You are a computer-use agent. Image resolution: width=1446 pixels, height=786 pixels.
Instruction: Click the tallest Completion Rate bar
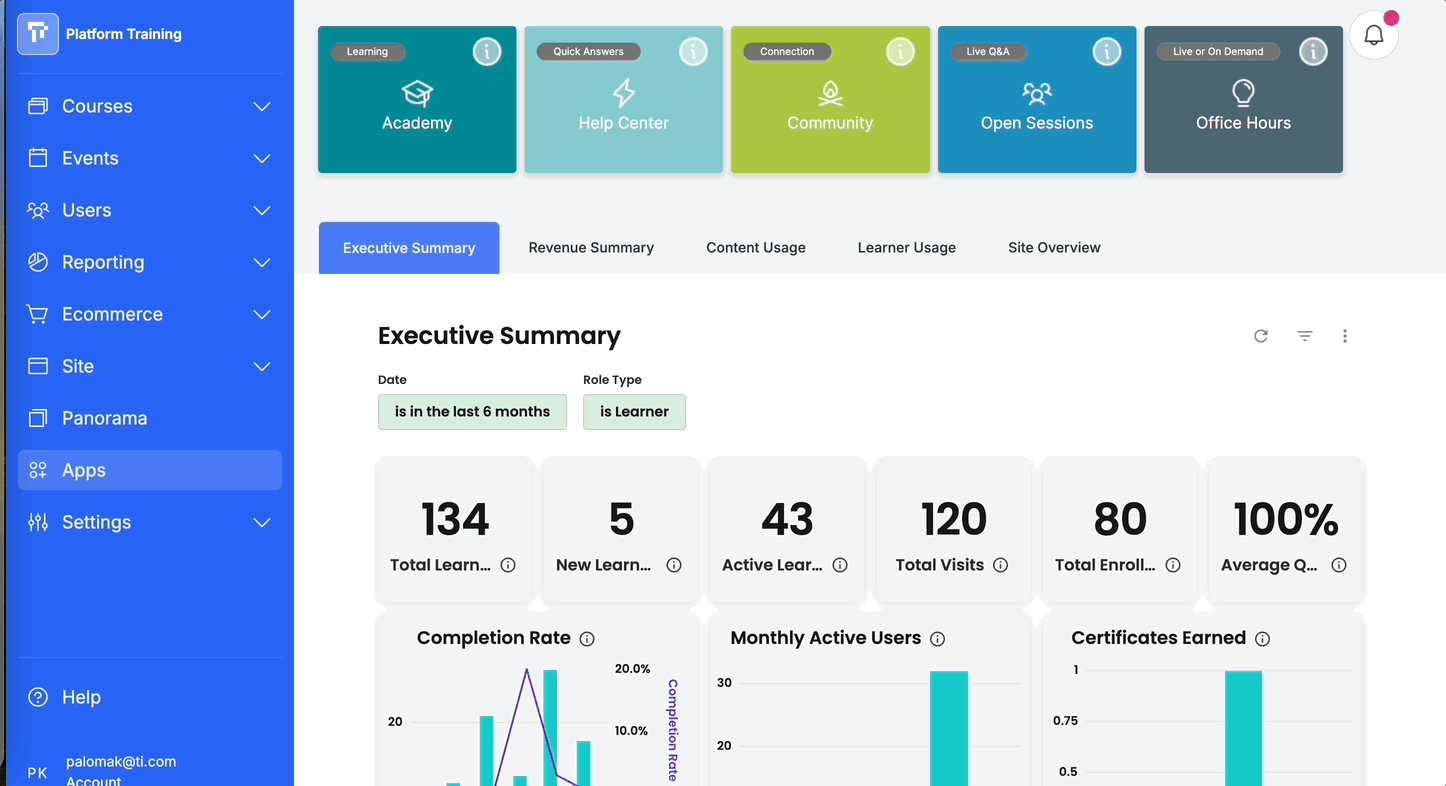pyautogui.click(x=550, y=727)
